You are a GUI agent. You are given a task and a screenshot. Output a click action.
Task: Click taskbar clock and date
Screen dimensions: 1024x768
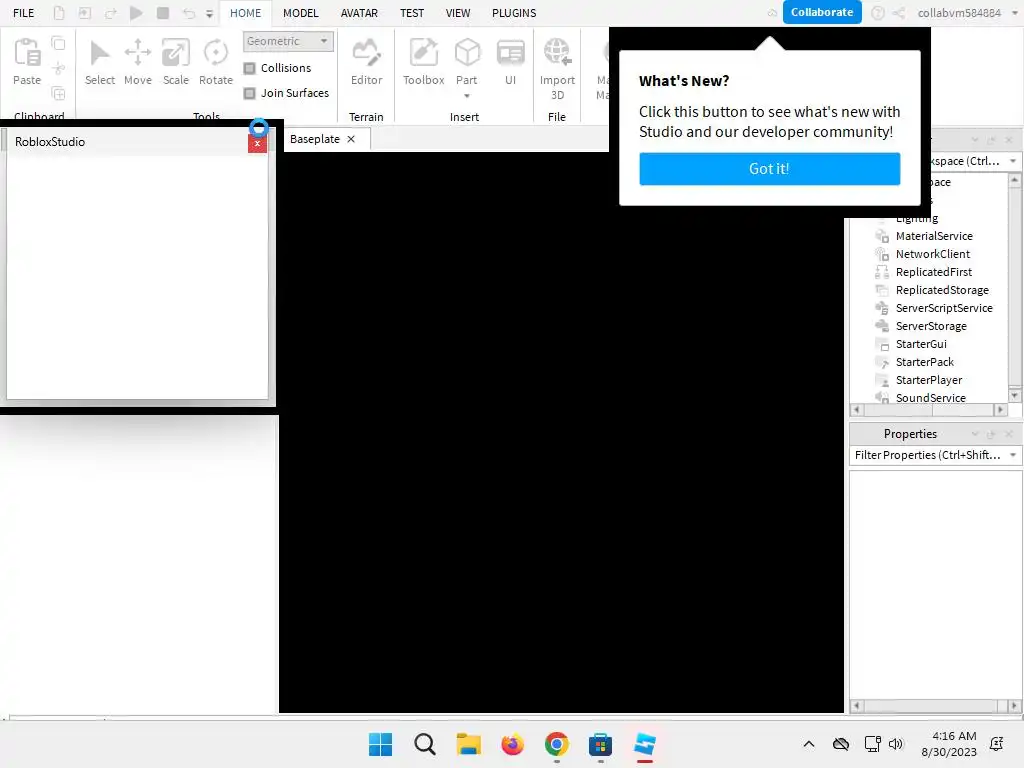pyautogui.click(x=949, y=744)
